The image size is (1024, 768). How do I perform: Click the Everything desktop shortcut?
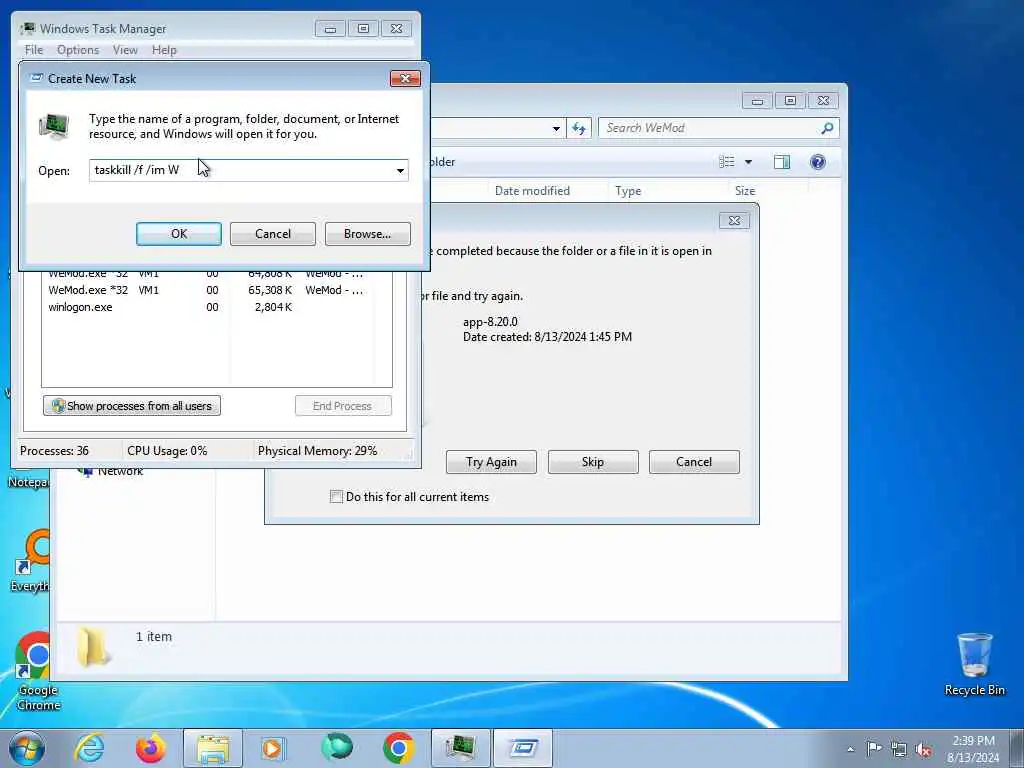click(31, 562)
